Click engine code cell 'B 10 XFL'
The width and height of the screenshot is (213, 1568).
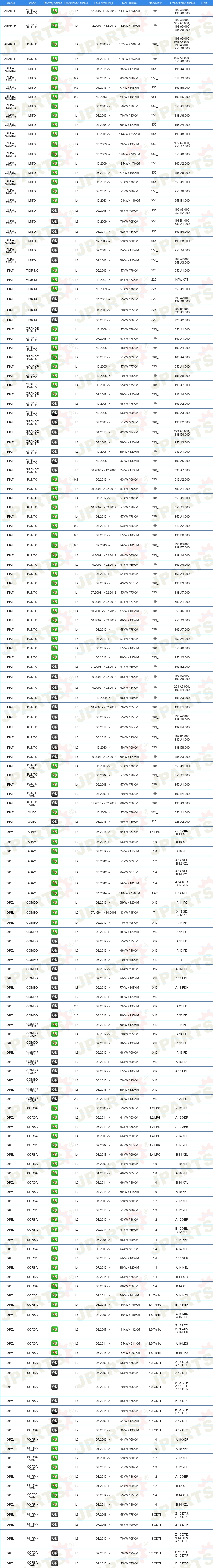181,842
